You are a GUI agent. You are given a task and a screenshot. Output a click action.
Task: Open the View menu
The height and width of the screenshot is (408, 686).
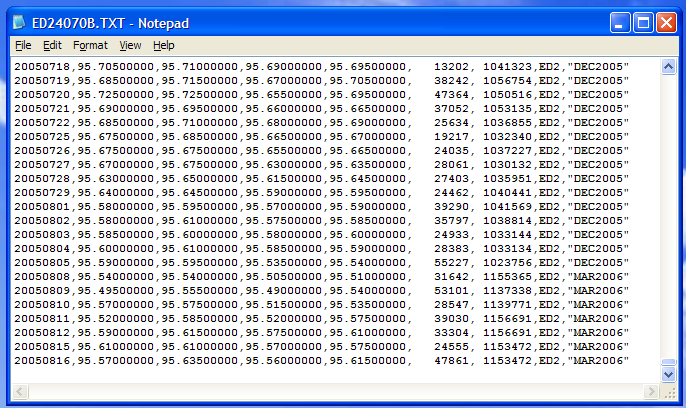click(130, 45)
